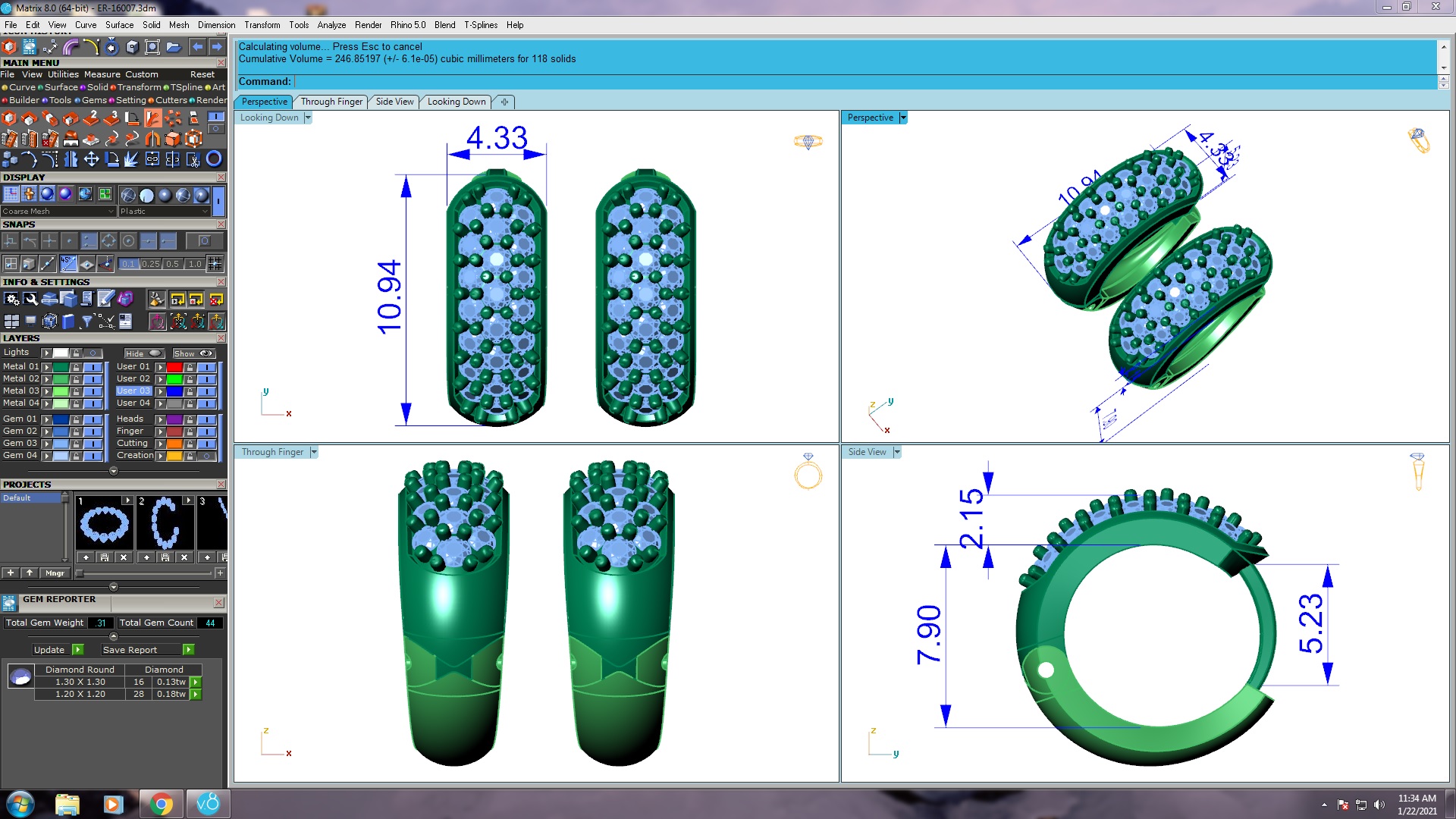Open the Analyze menu
This screenshot has height=819, width=1456.
(331, 25)
